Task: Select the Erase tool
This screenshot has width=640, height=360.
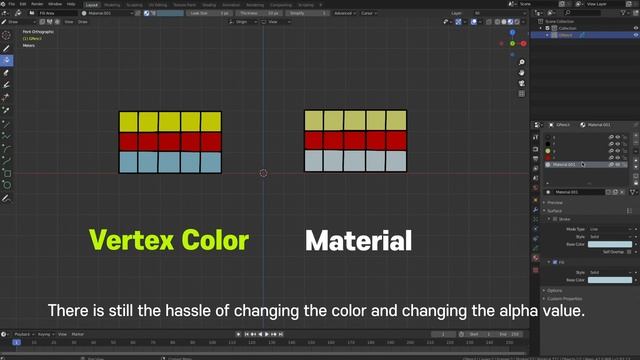Action: click(x=7, y=73)
